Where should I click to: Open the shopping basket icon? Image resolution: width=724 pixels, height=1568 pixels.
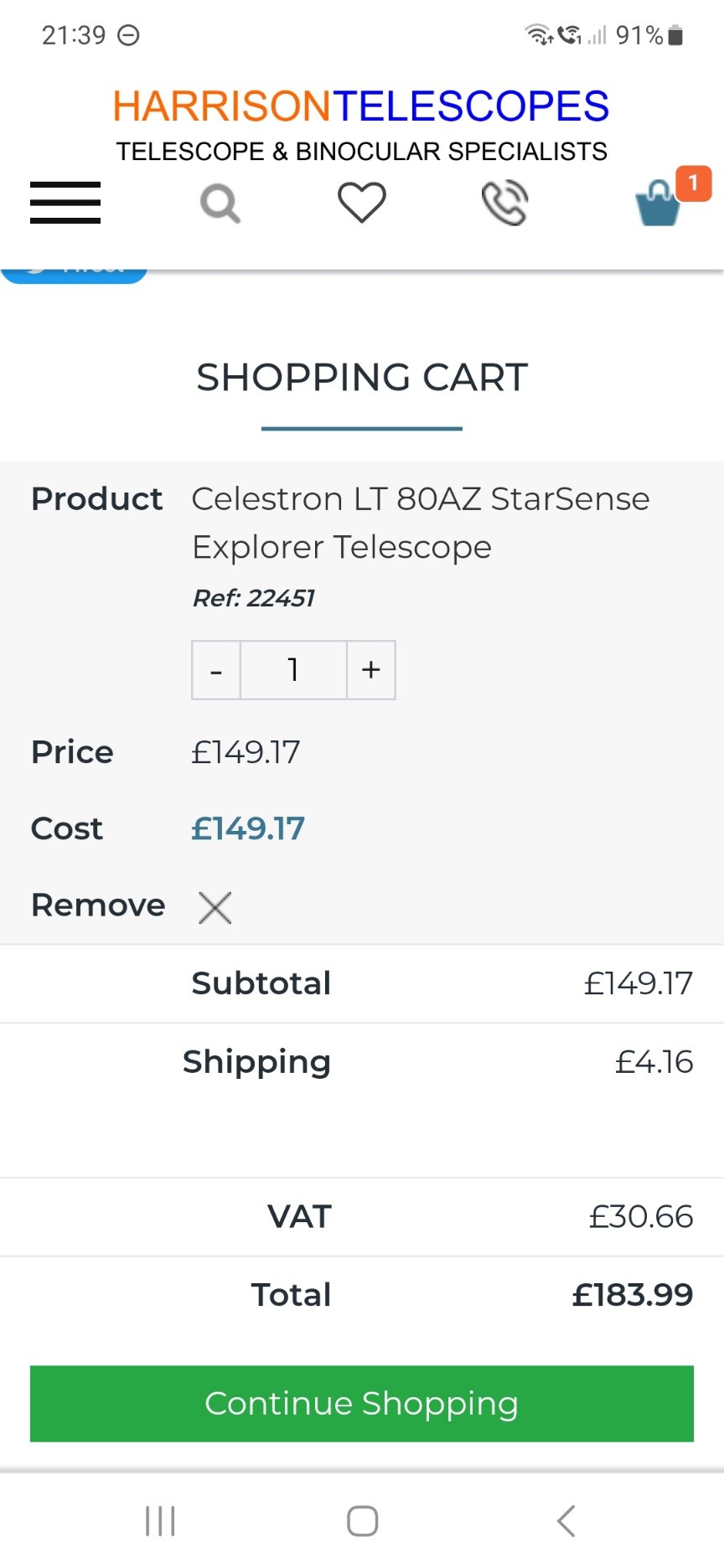[x=659, y=204]
